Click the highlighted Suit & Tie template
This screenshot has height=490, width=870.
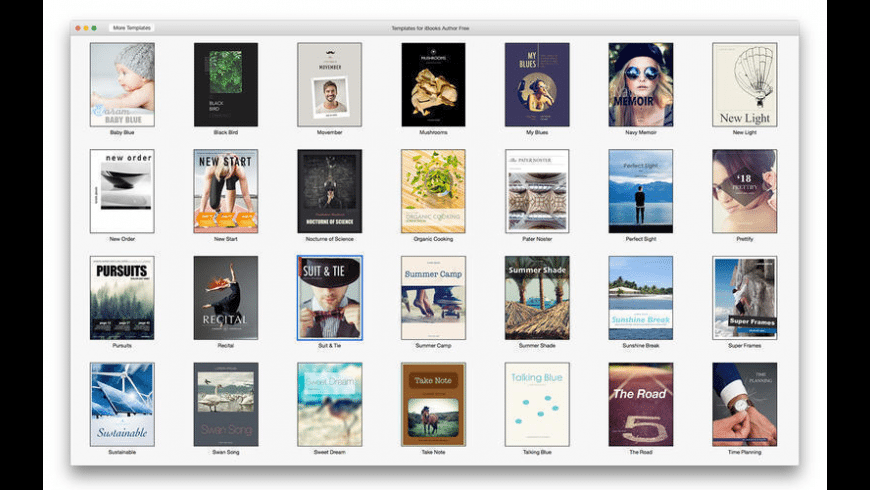pyautogui.click(x=330, y=297)
